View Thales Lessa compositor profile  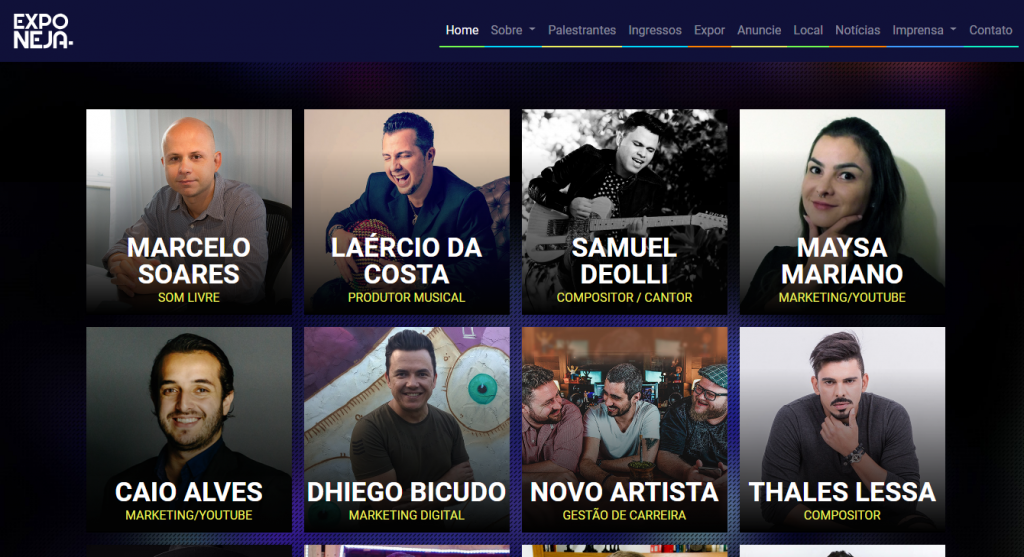[842, 430]
